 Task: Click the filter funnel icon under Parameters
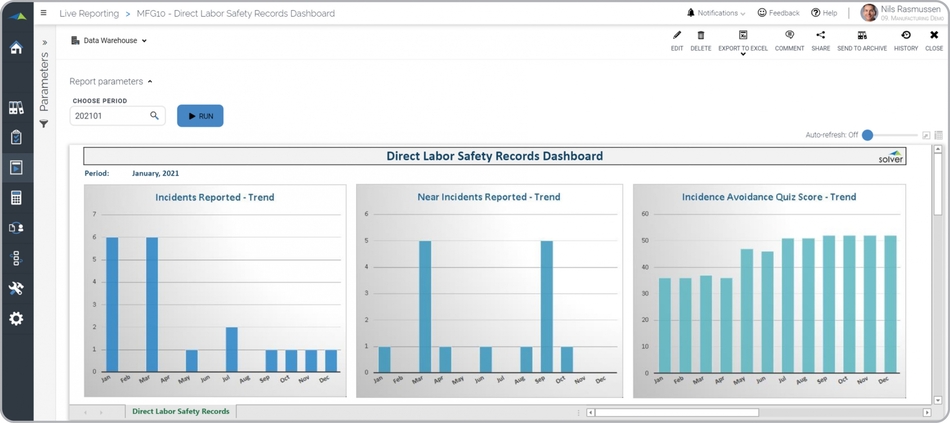tap(44, 124)
